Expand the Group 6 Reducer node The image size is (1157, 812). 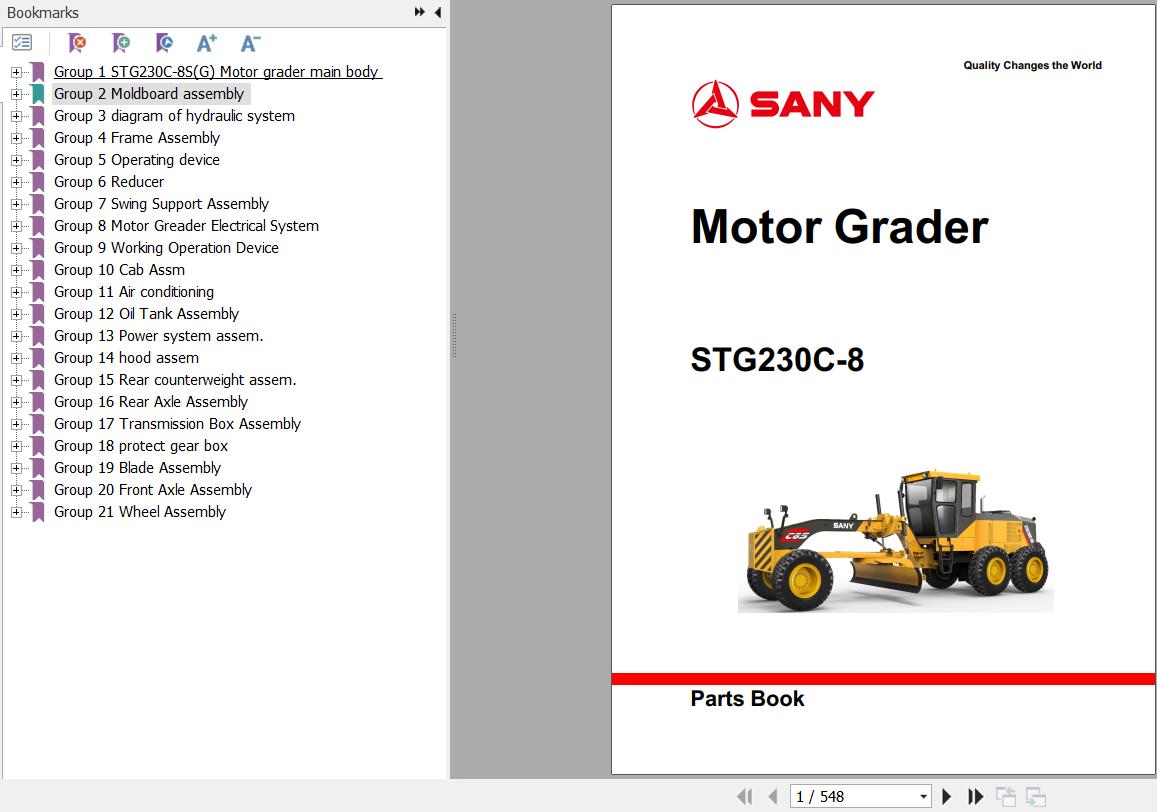(16, 182)
